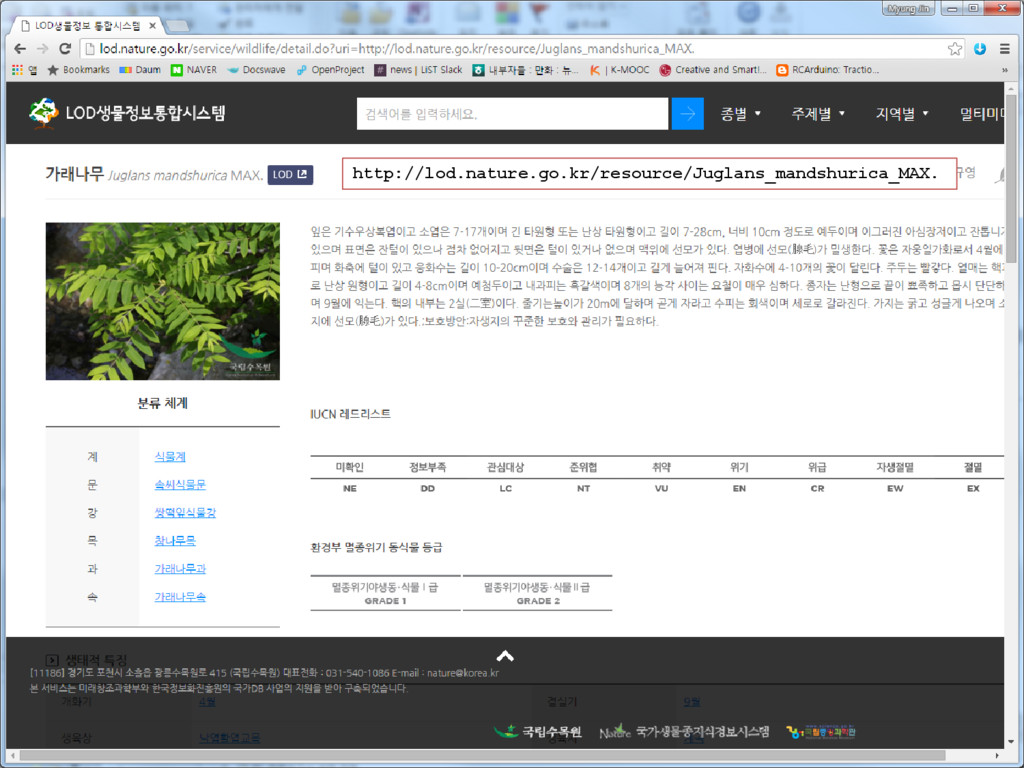Viewport: 1024px width, 768px height.
Task: Open the RCArduino bookmark
Action: coord(827,69)
